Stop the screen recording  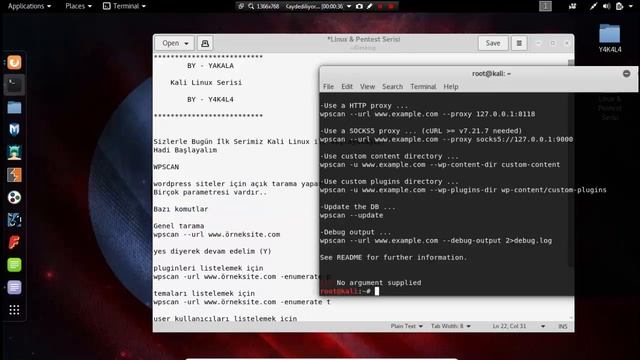point(391,6)
